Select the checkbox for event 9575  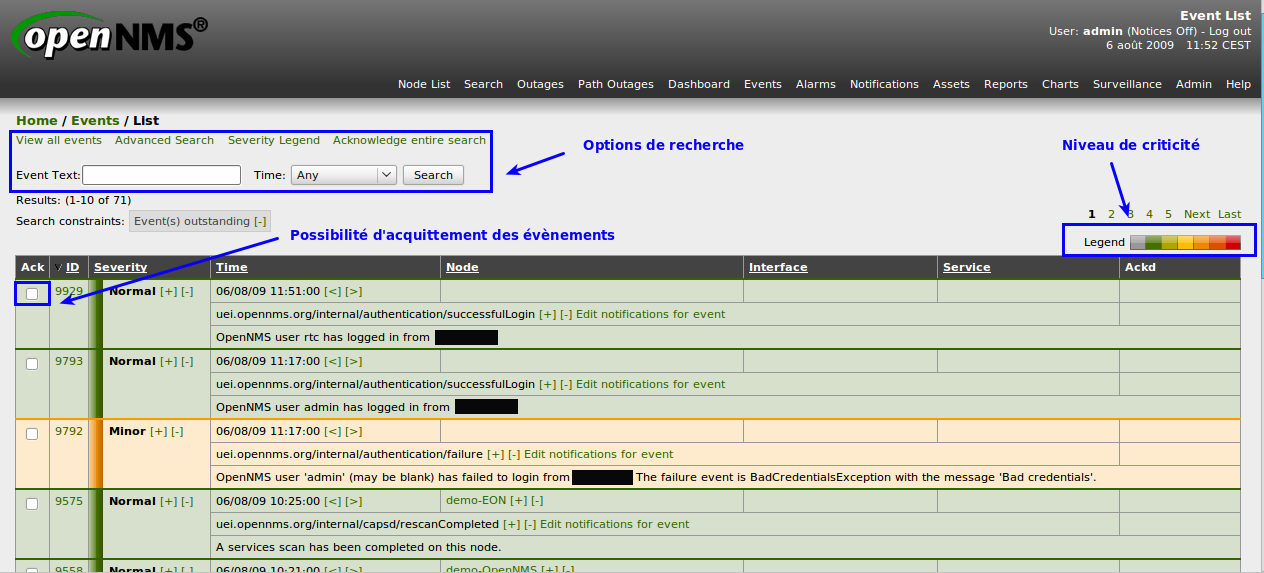click(x=32, y=504)
